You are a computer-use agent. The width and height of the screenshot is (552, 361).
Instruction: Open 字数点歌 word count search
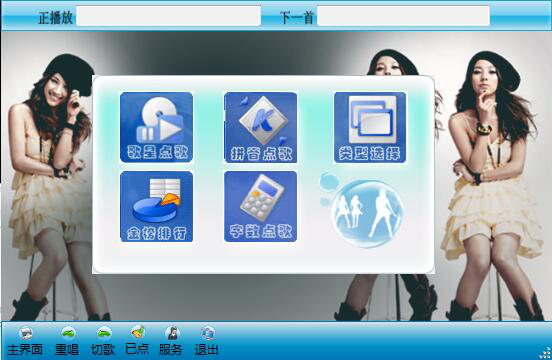[x=261, y=207]
